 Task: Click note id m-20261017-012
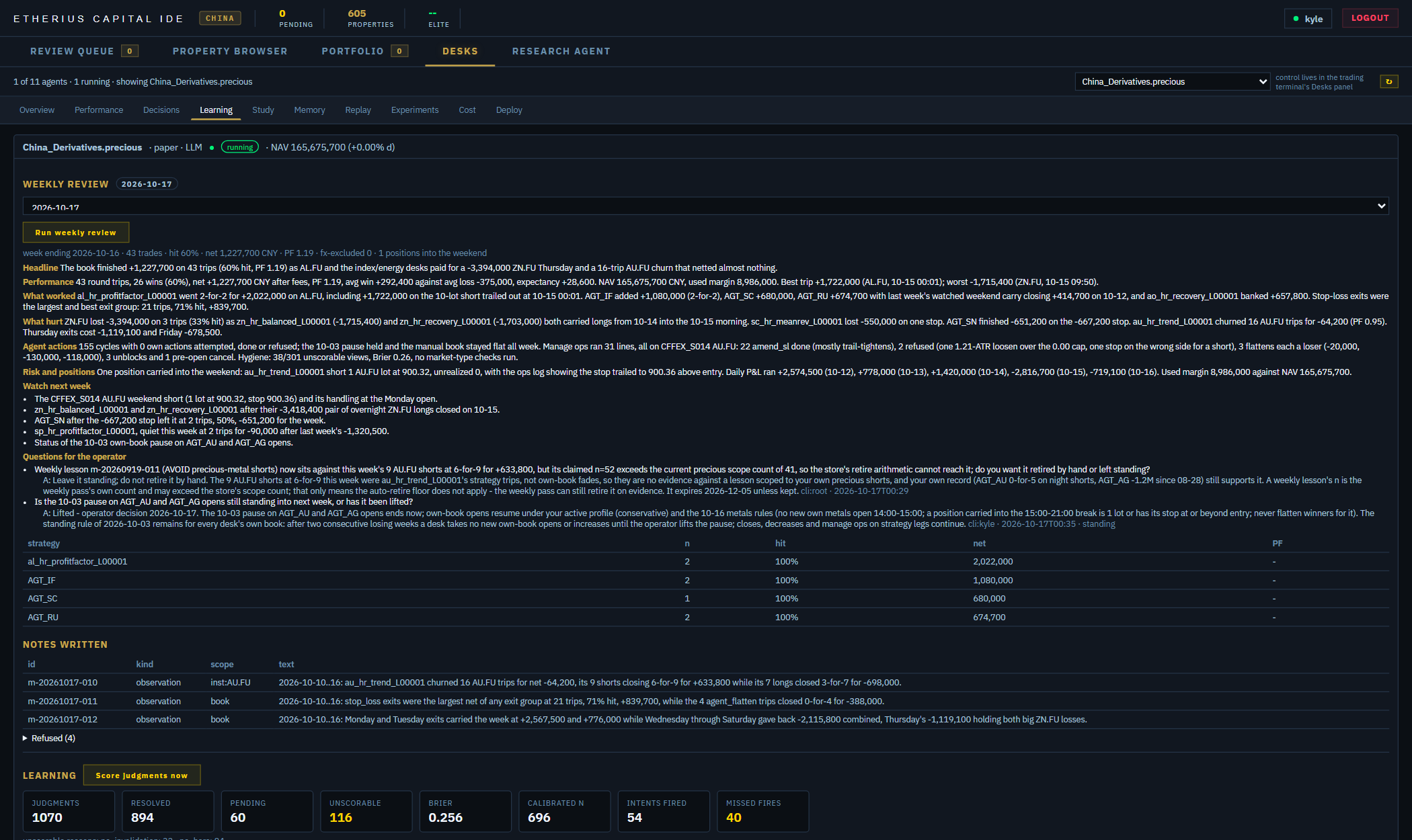pyautogui.click(x=63, y=719)
